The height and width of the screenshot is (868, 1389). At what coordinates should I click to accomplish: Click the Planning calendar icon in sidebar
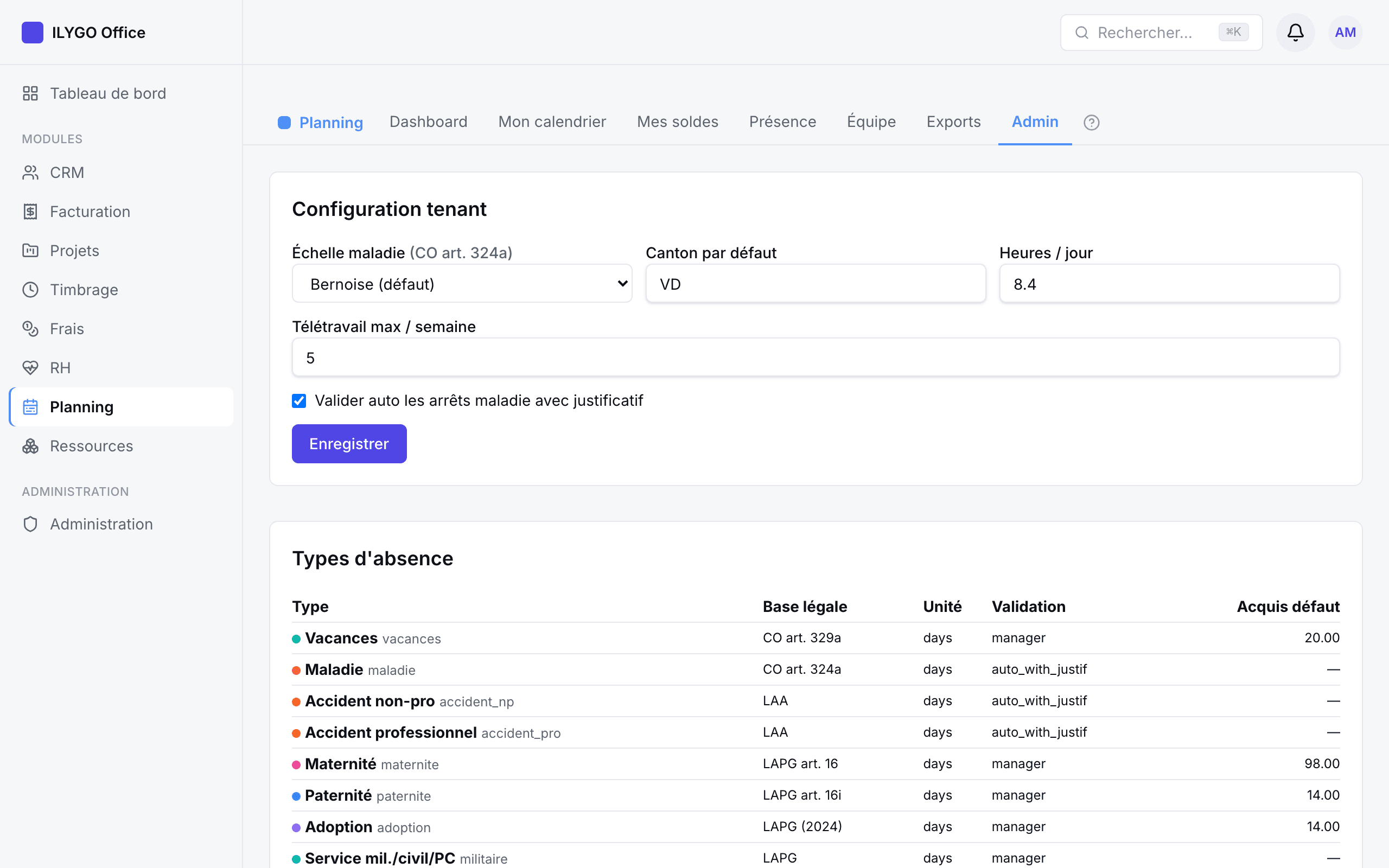(x=30, y=406)
